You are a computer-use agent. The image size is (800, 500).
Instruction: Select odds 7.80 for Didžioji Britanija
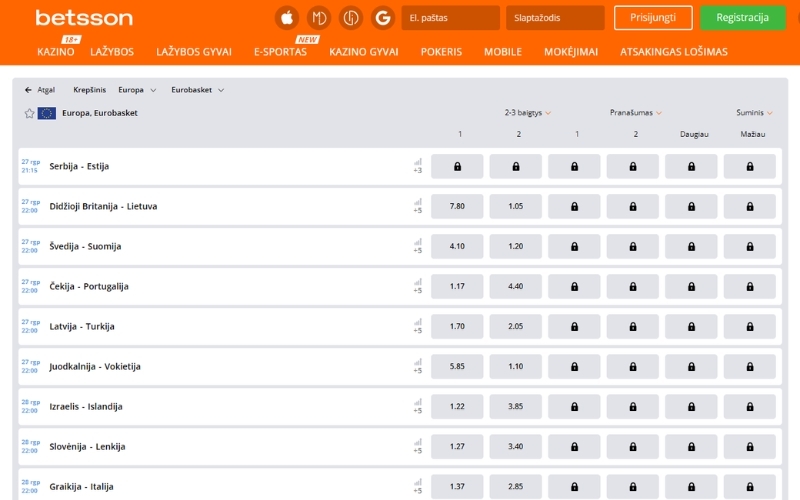[457, 207]
